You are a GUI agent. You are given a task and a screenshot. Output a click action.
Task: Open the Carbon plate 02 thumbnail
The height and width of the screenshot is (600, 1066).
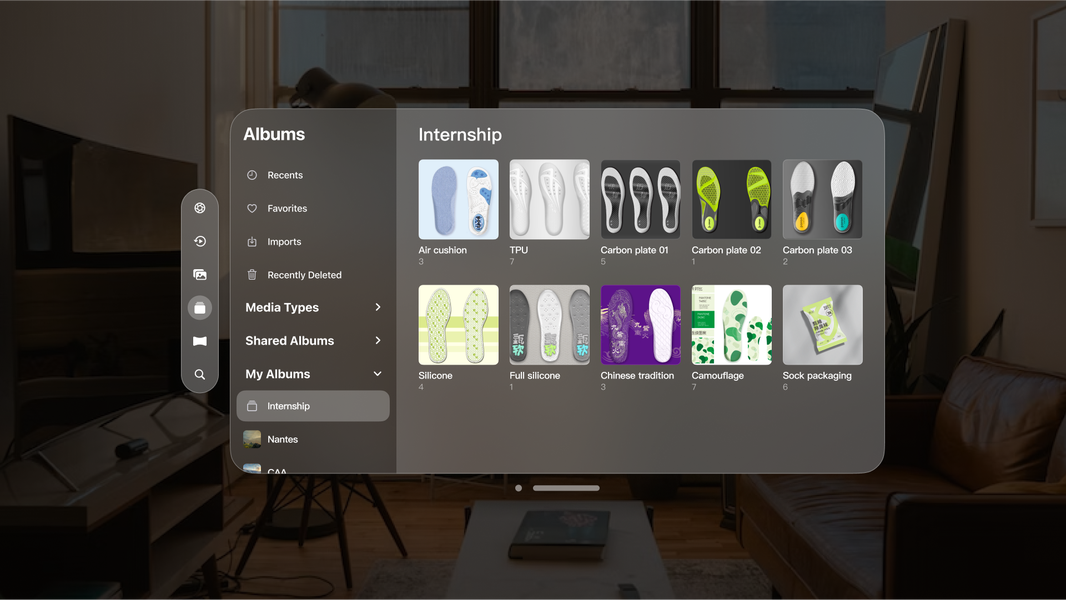(732, 199)
